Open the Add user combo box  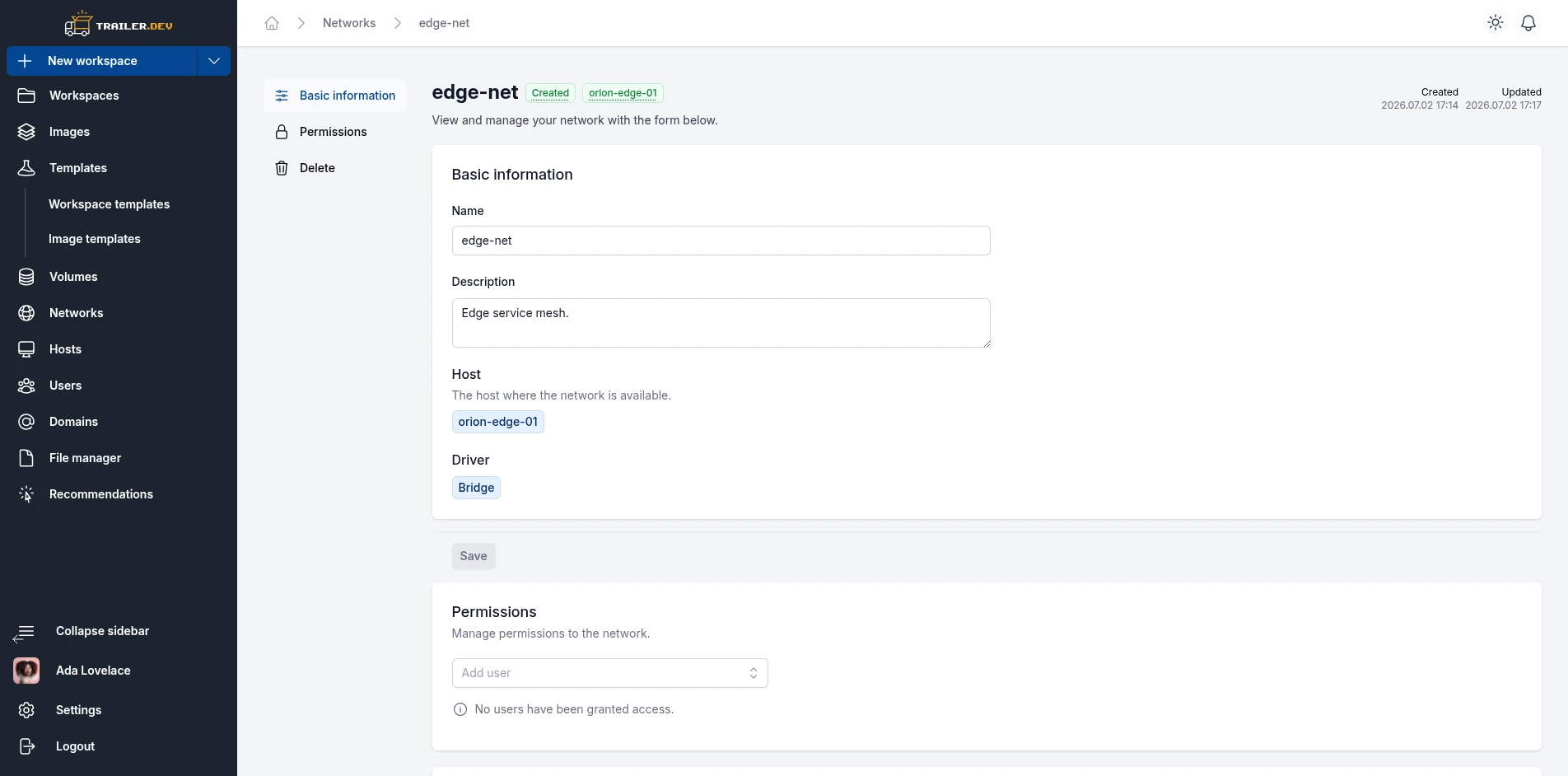click(x=609, y=673)
